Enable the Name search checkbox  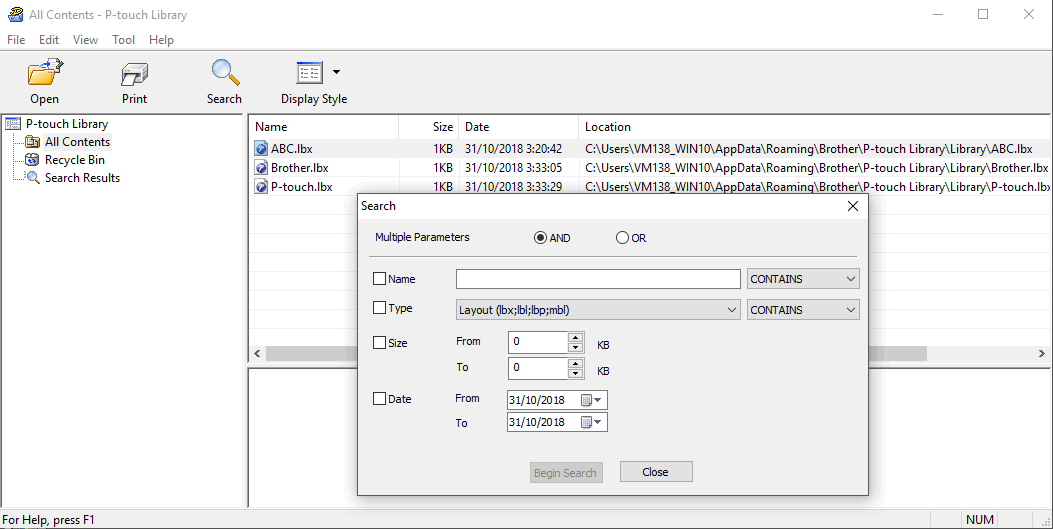click(x=379, y=280)
